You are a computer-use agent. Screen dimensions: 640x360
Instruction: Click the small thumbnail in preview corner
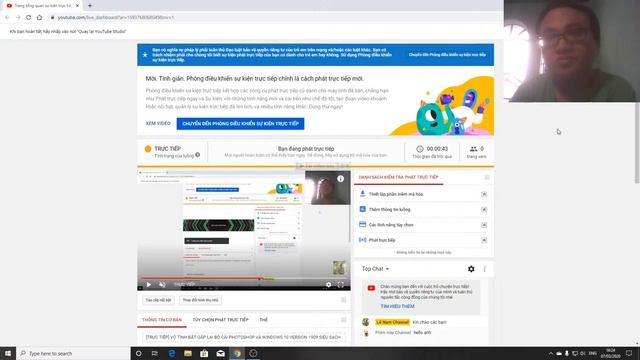339,268
